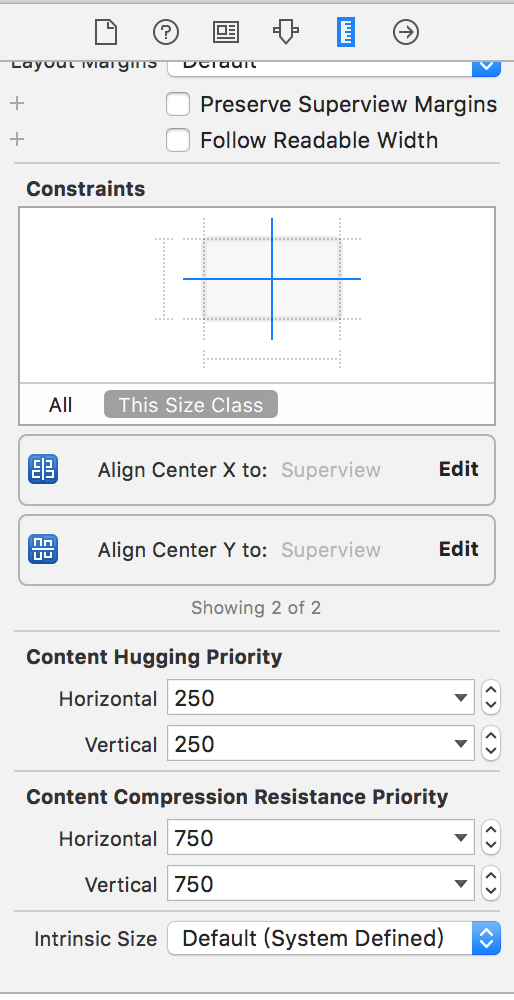Click the Content Hugging Vertical 250 field
The width and height of the screenshot is (514, 1000).
click(x=321, y=744)
